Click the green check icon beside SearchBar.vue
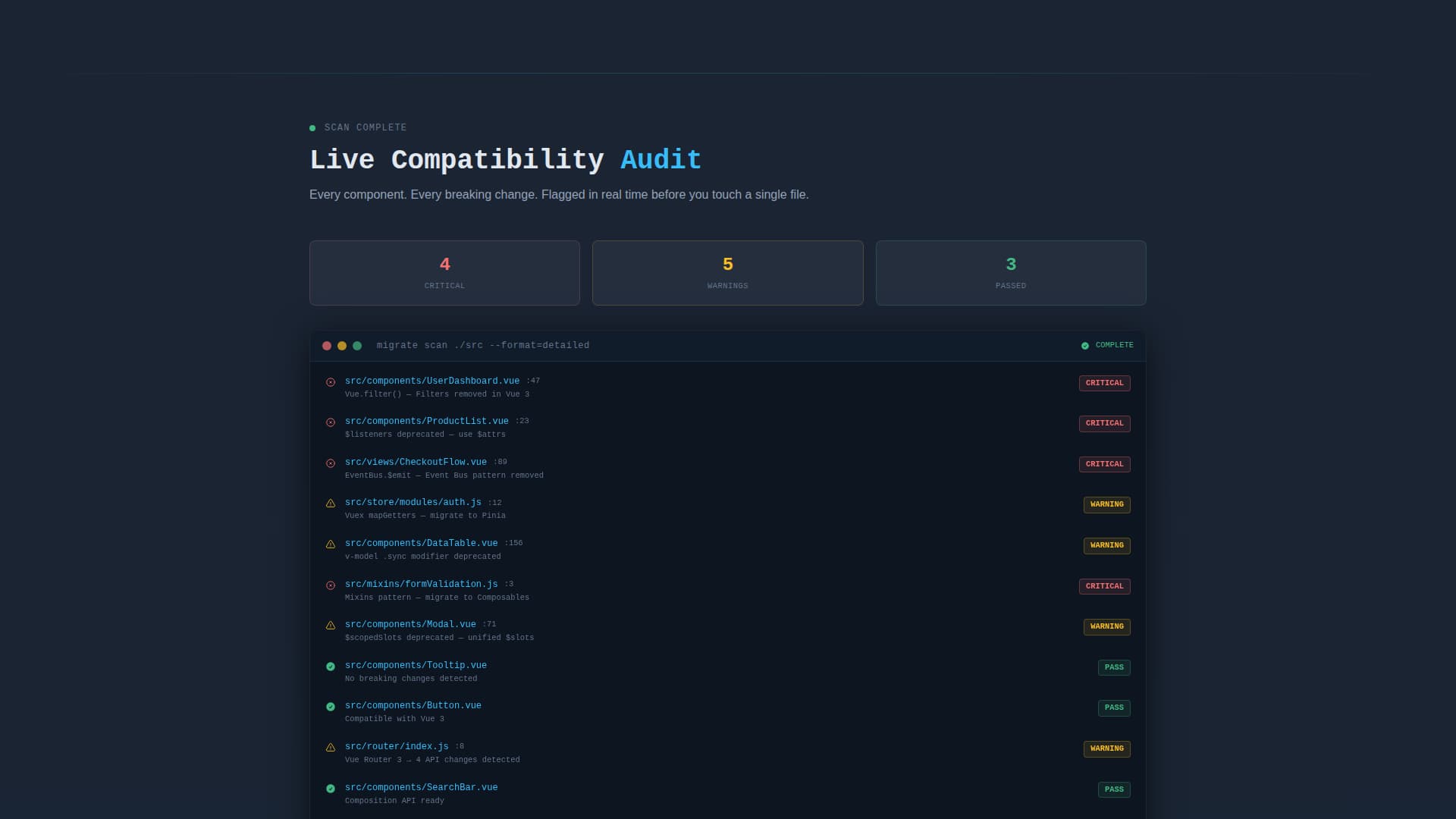1456x819 pixels. tap(331, 789)
